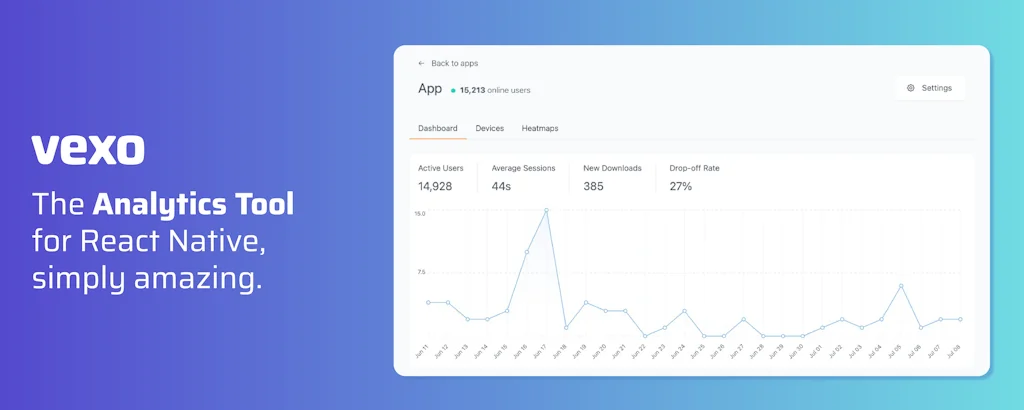Click the back arrow icon
1024x410 pixels.
[x=422, y=63]
